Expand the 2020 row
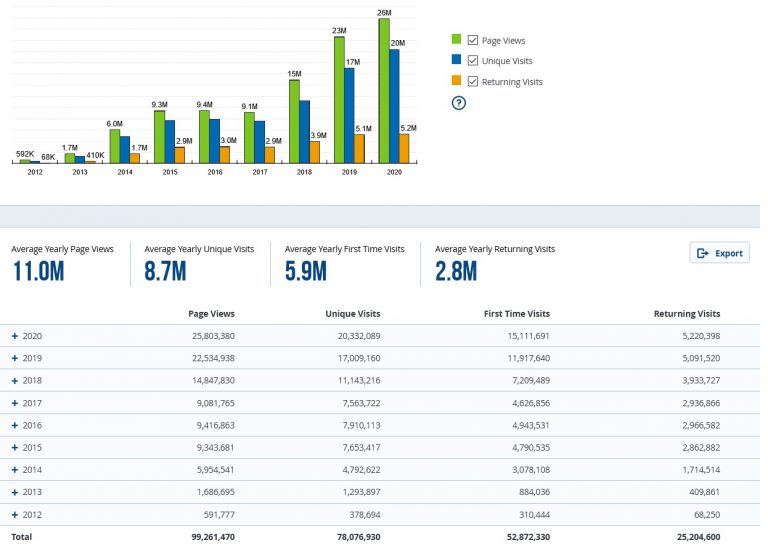 click(15, 336)
